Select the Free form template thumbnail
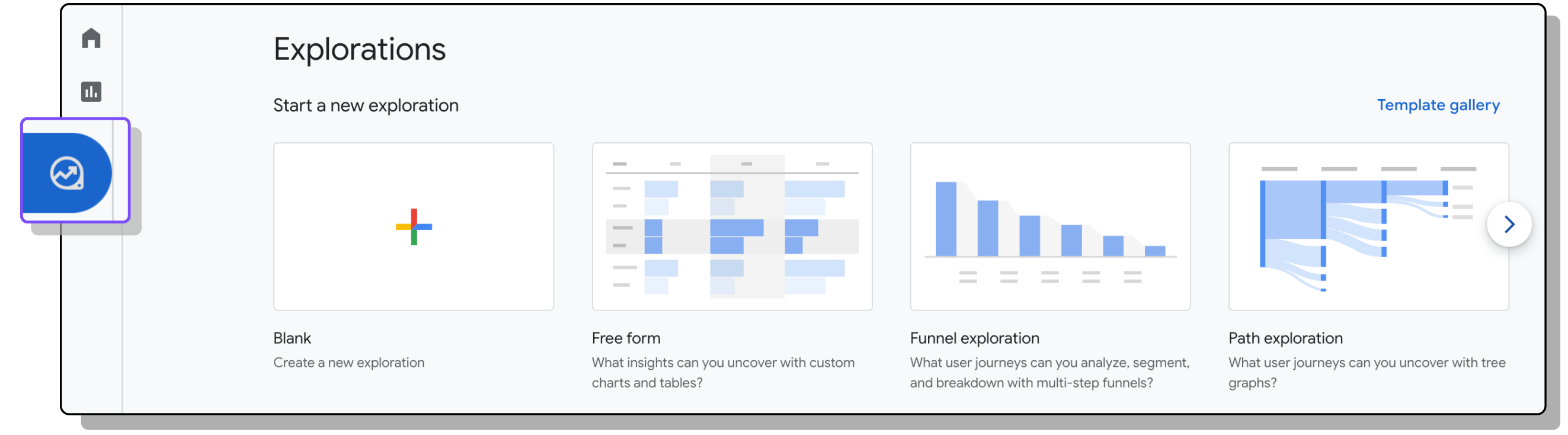The width and height of the screenshot is (1568, 435). 732,226
